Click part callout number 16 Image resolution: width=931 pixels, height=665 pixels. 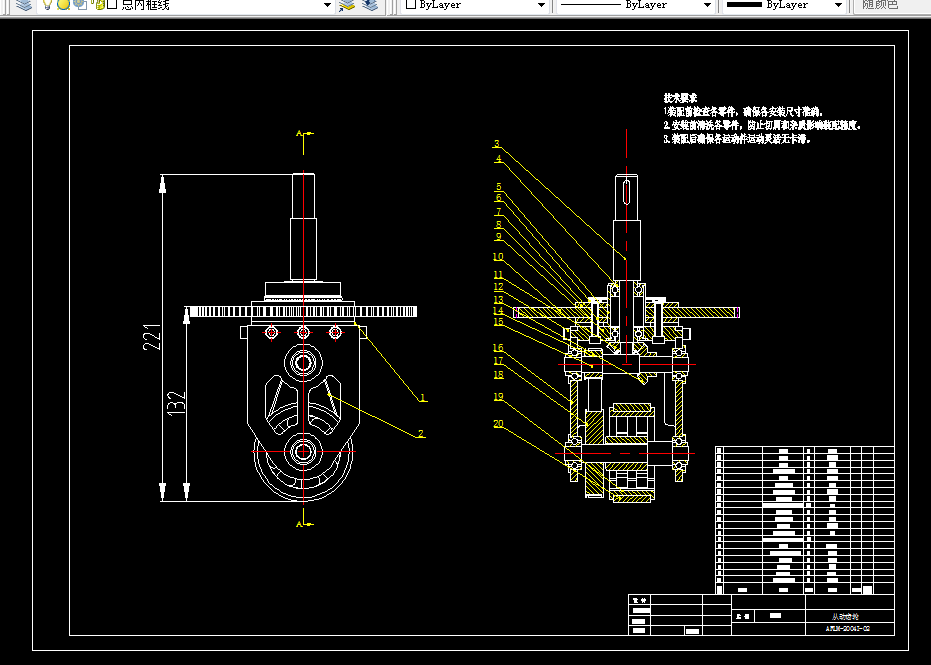click(498, 347)
